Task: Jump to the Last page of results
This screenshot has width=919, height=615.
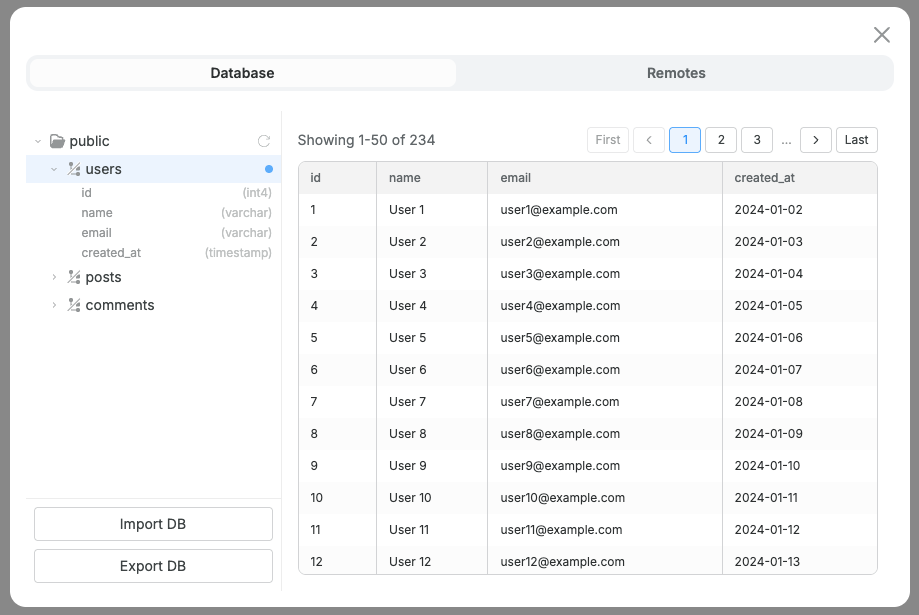Action: 856,140
